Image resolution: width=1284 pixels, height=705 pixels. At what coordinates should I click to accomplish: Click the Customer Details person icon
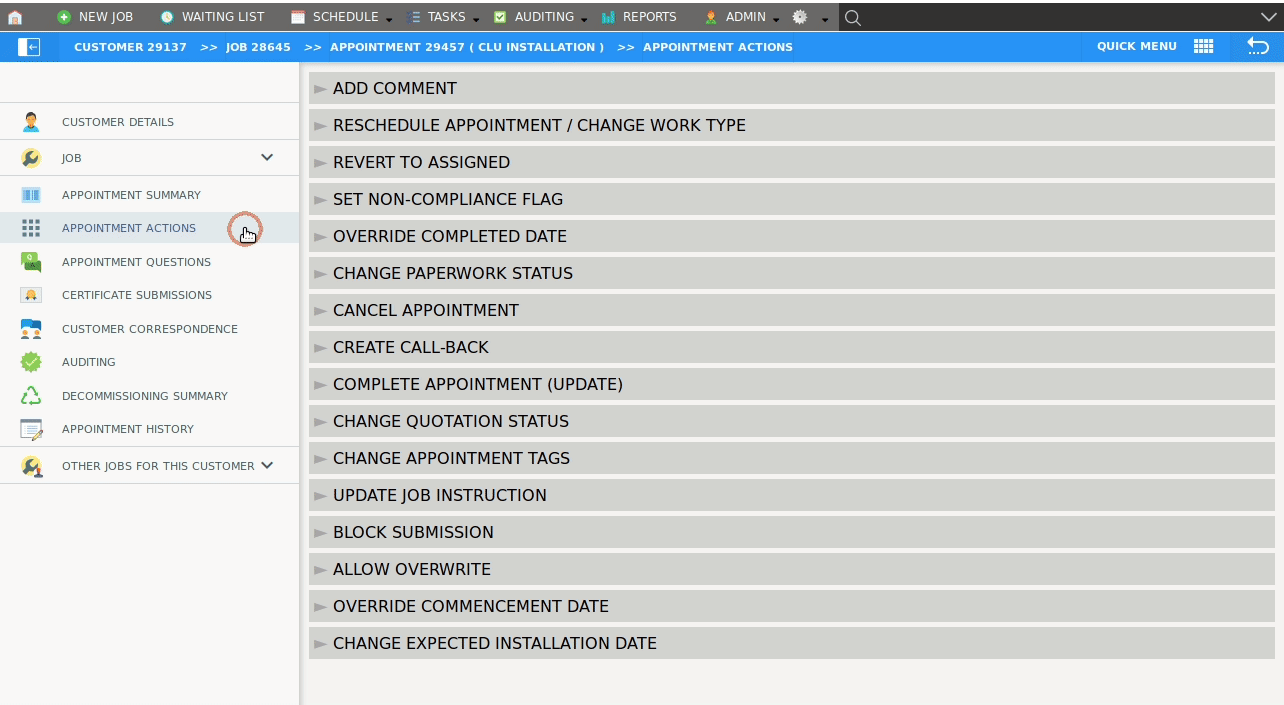click(x=31, y=122)
